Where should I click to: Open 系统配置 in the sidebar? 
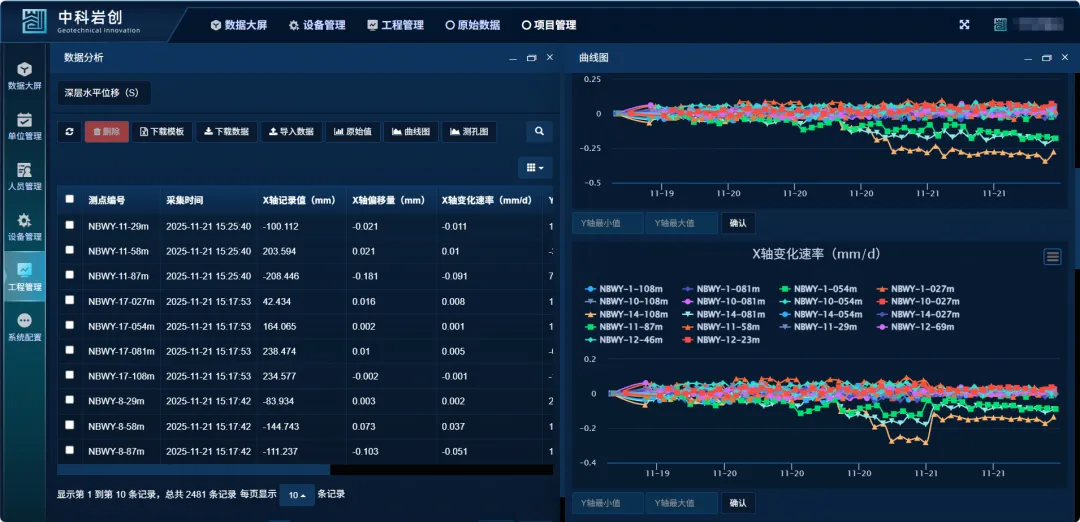point(25,326)
